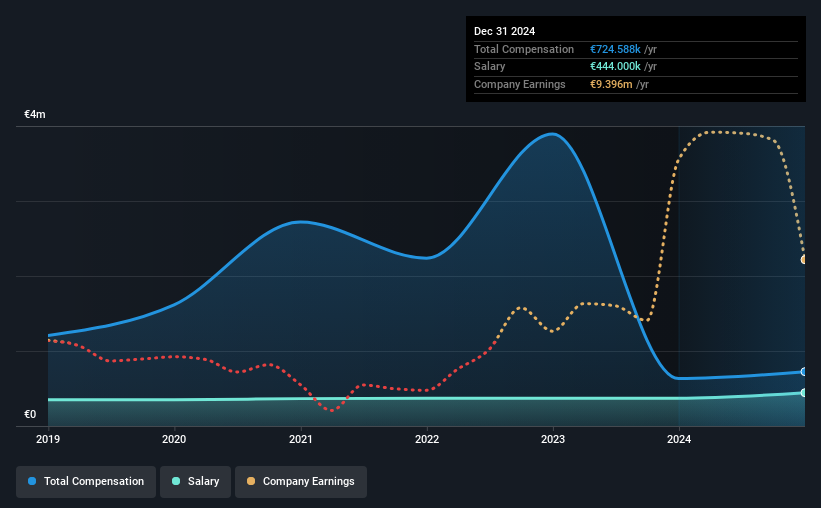Select the 2022 x-axis label
The image size is (821, 508).
427,439
